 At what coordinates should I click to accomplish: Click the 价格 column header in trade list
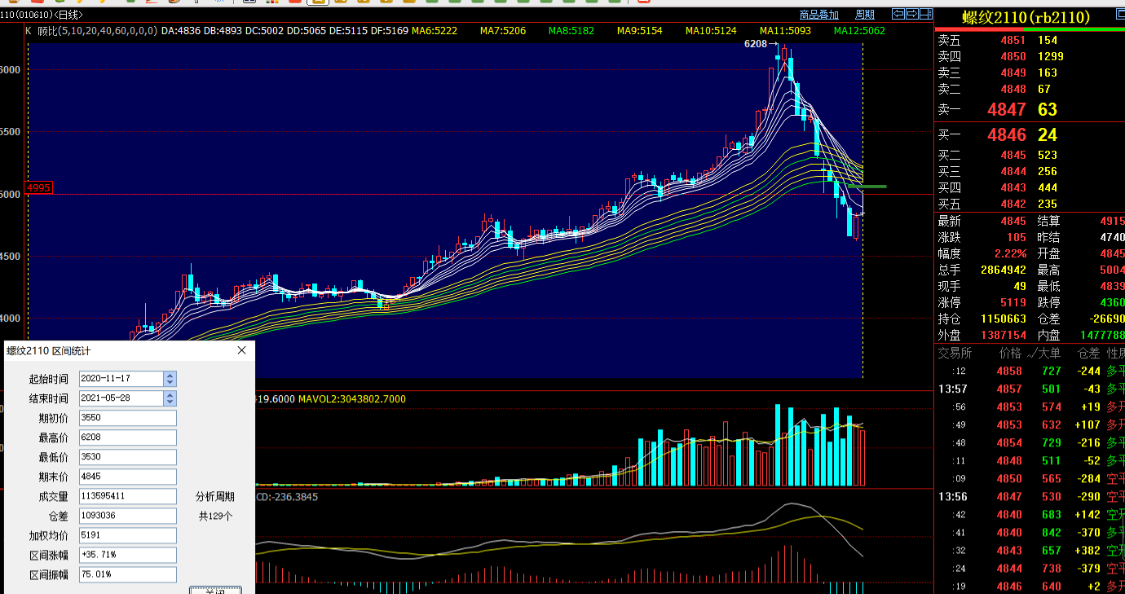(1010, 353)
